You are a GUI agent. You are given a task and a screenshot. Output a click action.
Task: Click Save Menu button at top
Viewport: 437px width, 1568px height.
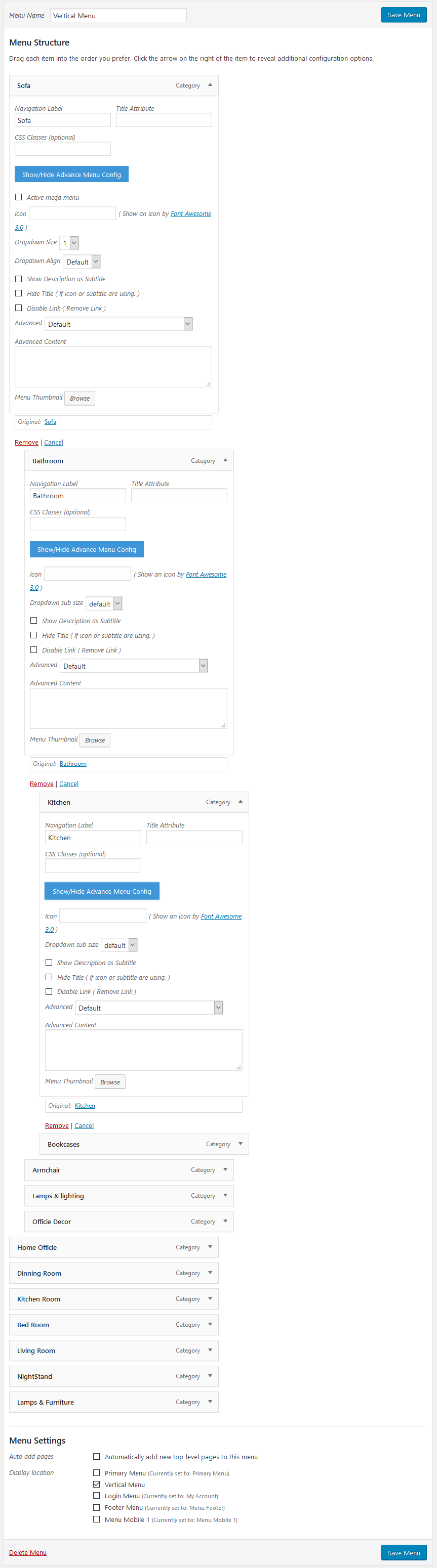(x=404, y=15)
